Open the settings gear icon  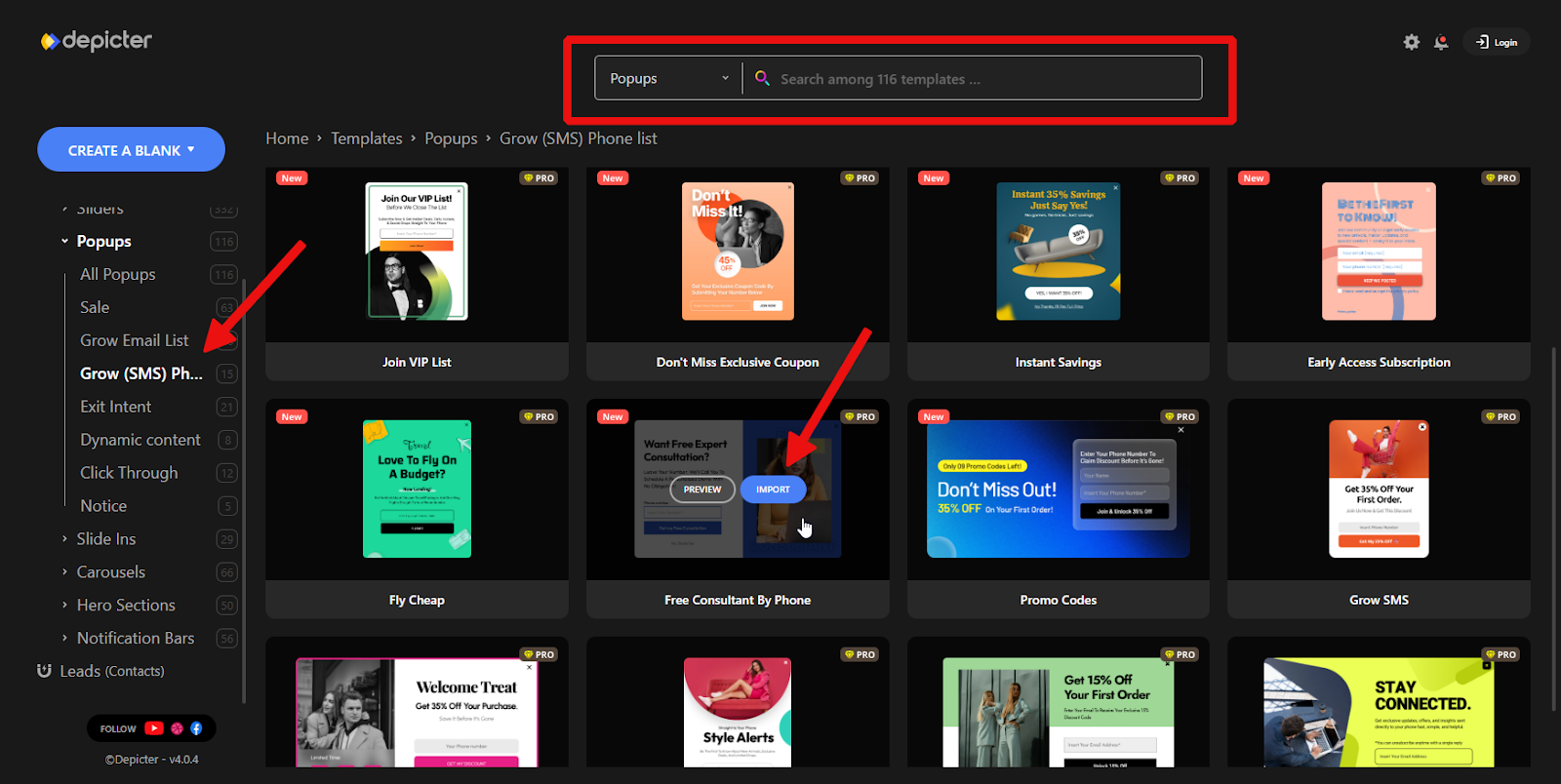click(x=1412, y=42)
